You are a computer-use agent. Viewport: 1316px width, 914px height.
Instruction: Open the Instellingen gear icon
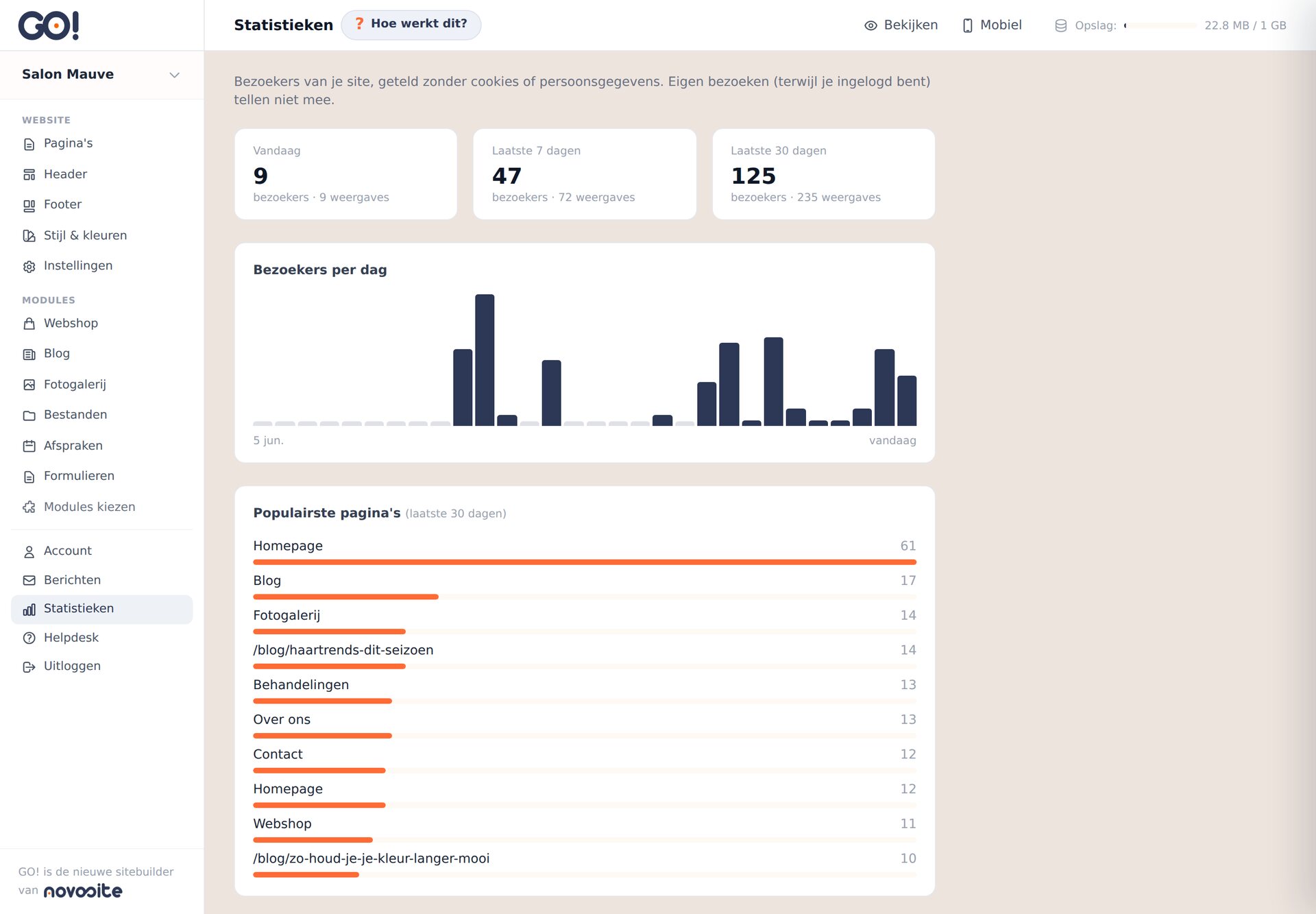(x=29, y=266)
